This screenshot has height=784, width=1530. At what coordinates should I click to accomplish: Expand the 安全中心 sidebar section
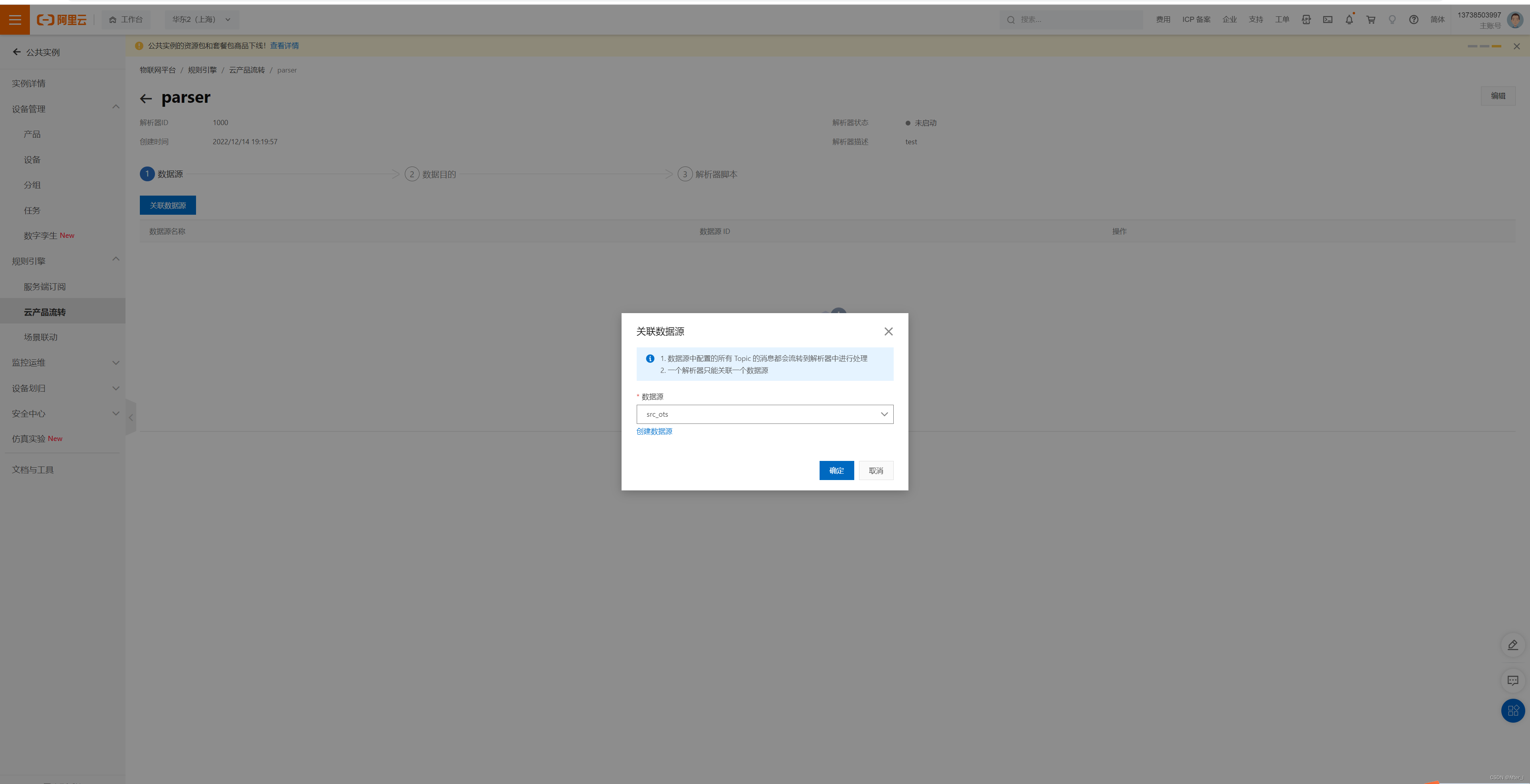[116, 414]
